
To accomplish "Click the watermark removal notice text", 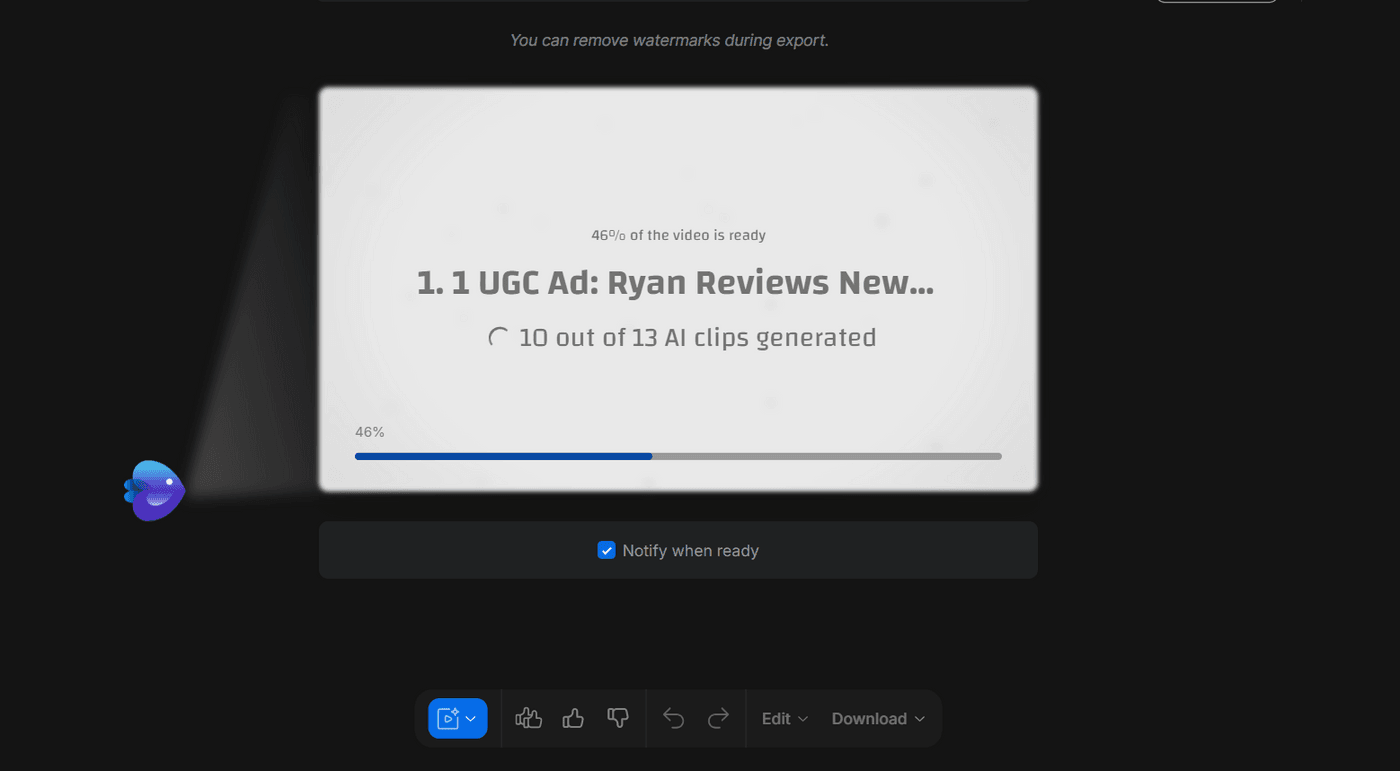I will click(x=668, y=40).
